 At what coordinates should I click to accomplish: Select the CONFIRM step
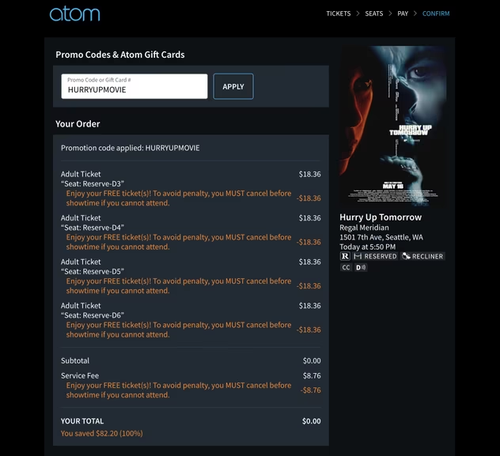[436, 14]
